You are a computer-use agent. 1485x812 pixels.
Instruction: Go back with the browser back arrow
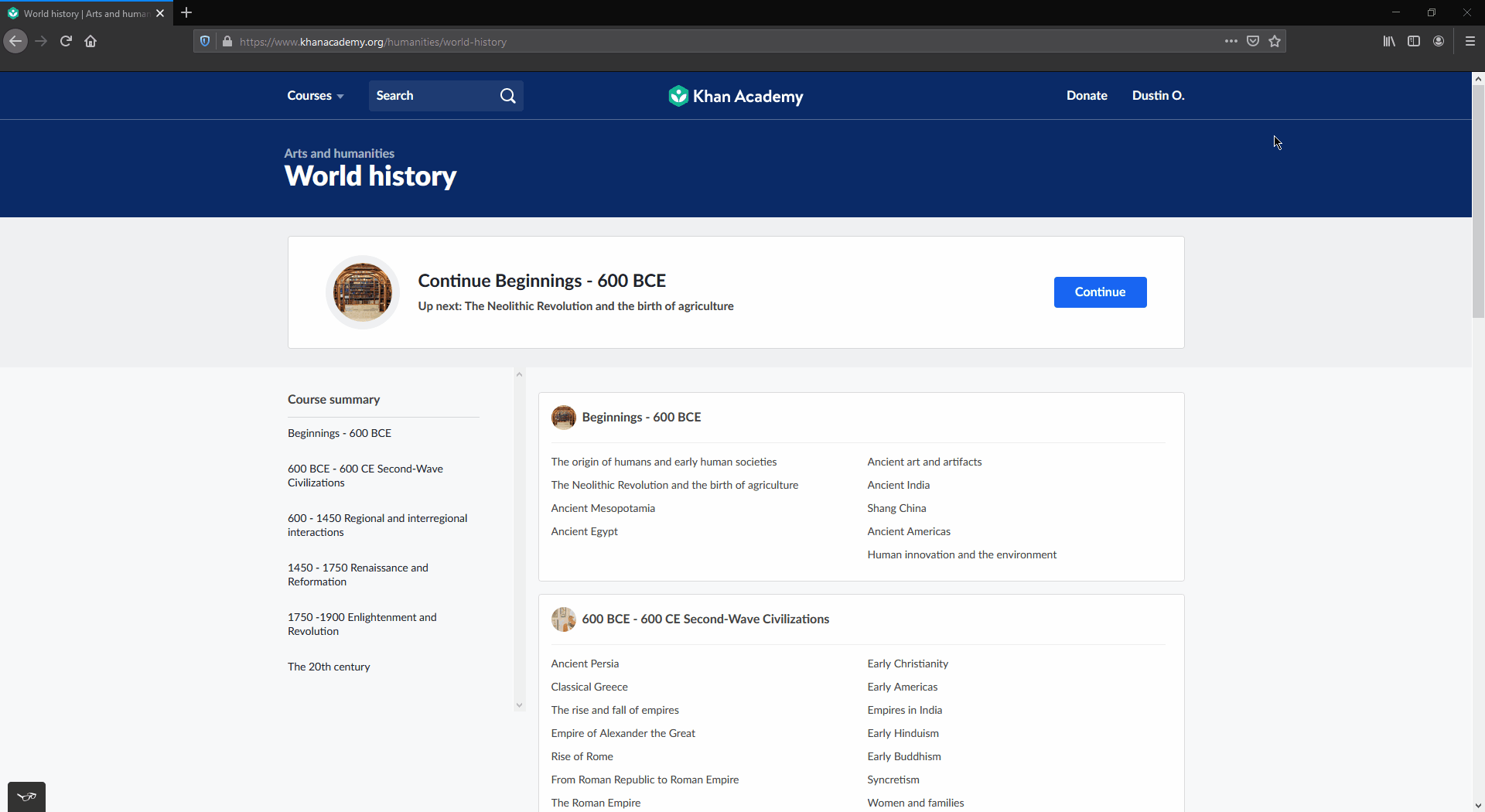pyautogui.click(x=15, y=41)
